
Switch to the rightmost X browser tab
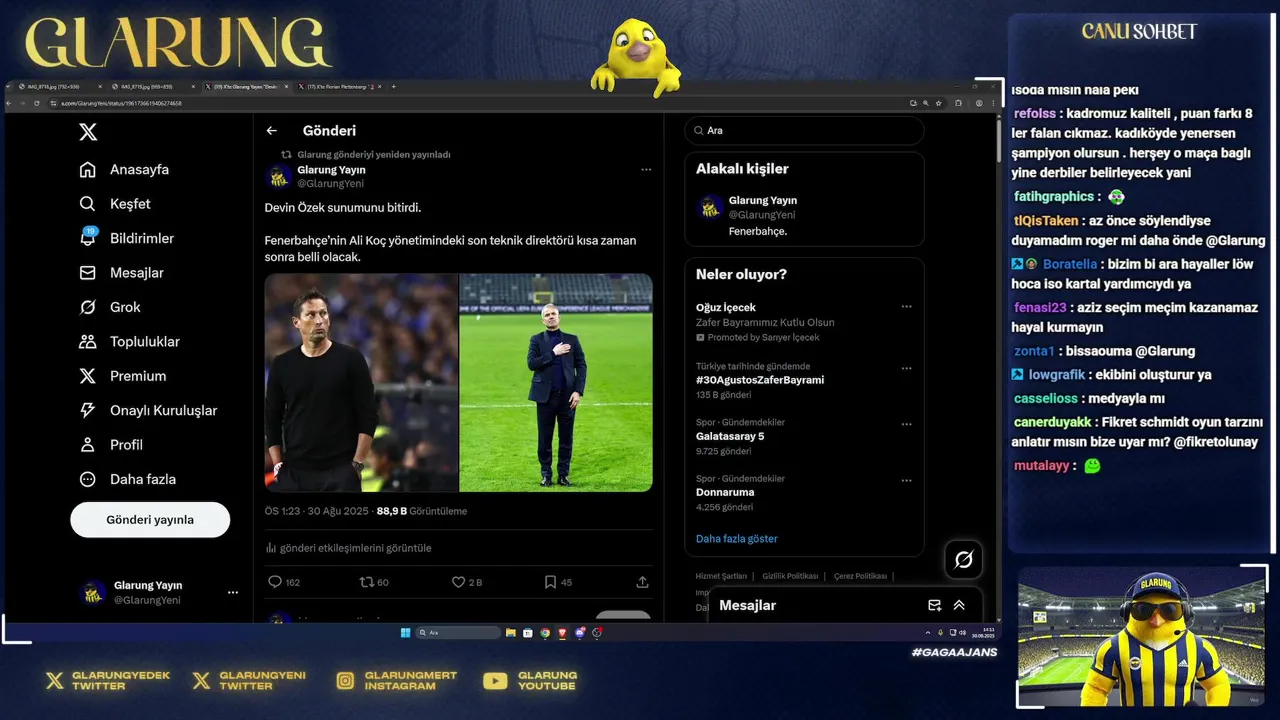(x=340, y=87)
